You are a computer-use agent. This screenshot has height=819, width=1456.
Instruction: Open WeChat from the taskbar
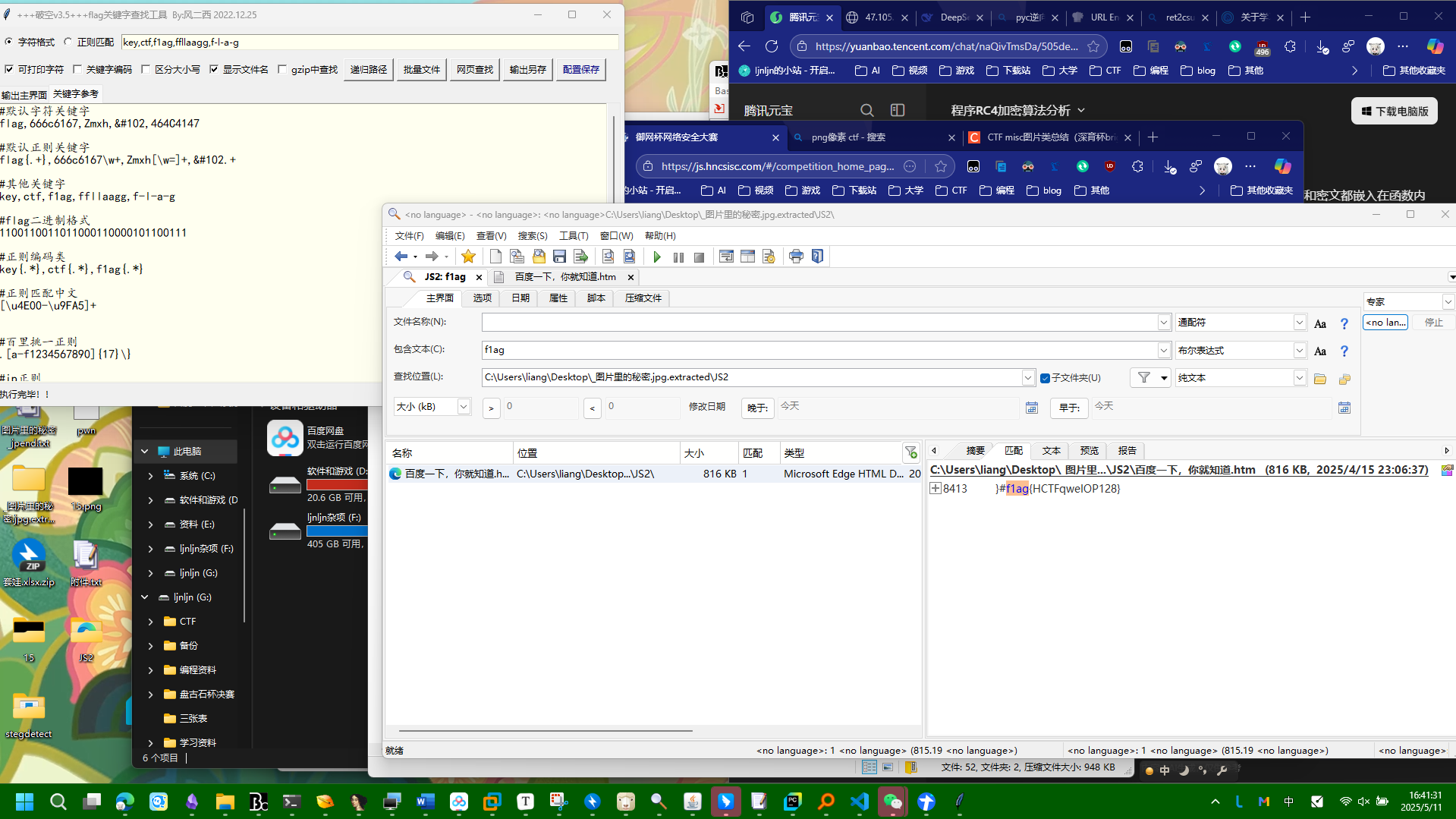click(893, 802)
